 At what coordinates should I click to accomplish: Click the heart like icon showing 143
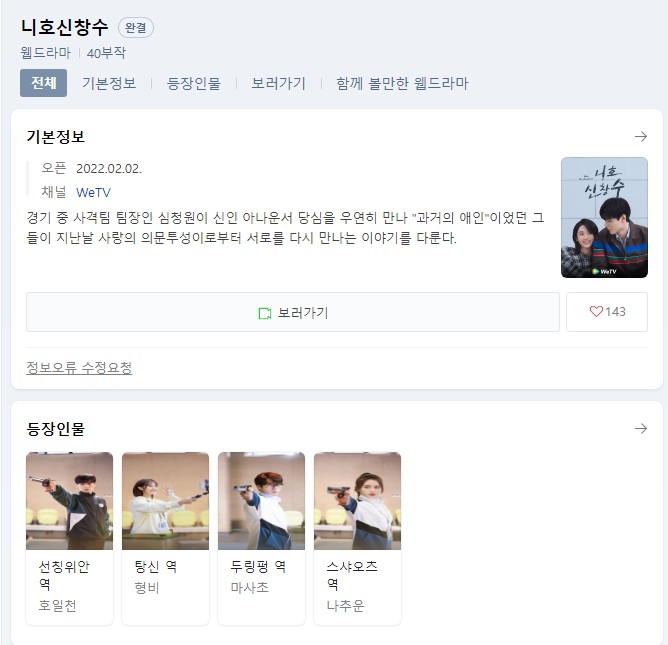tap(596, 311)
